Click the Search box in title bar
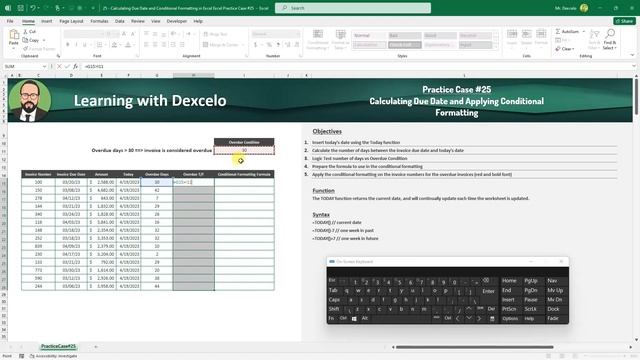The width and height of the screenshot is (640, 360). click(353, 8)
